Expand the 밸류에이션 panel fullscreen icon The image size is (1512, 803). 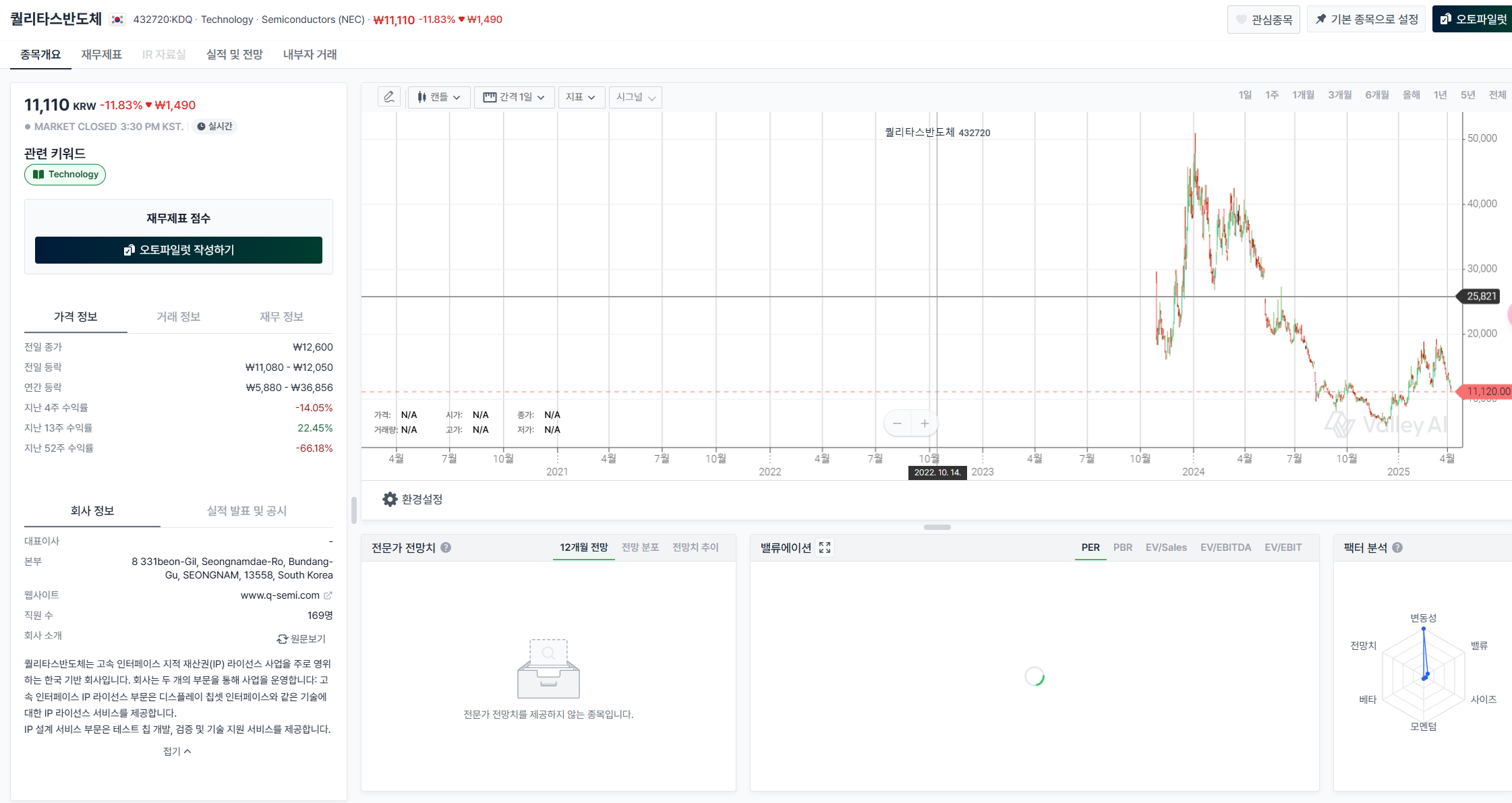coord(825,547)
